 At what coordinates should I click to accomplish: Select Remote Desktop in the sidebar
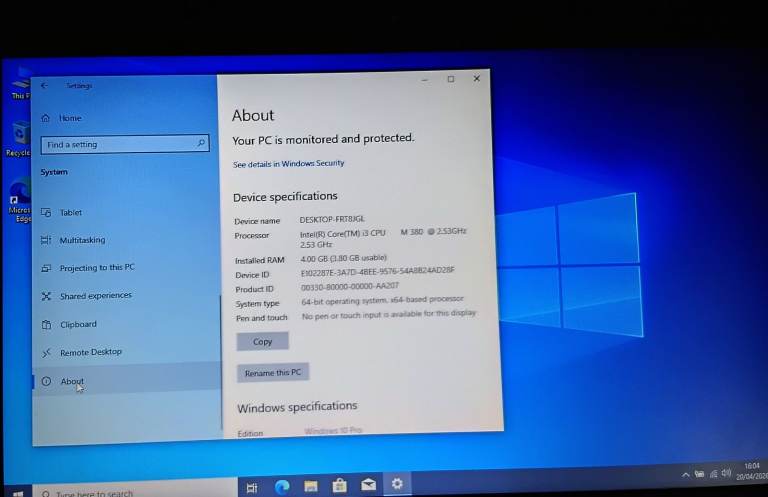tap(90, 352)
